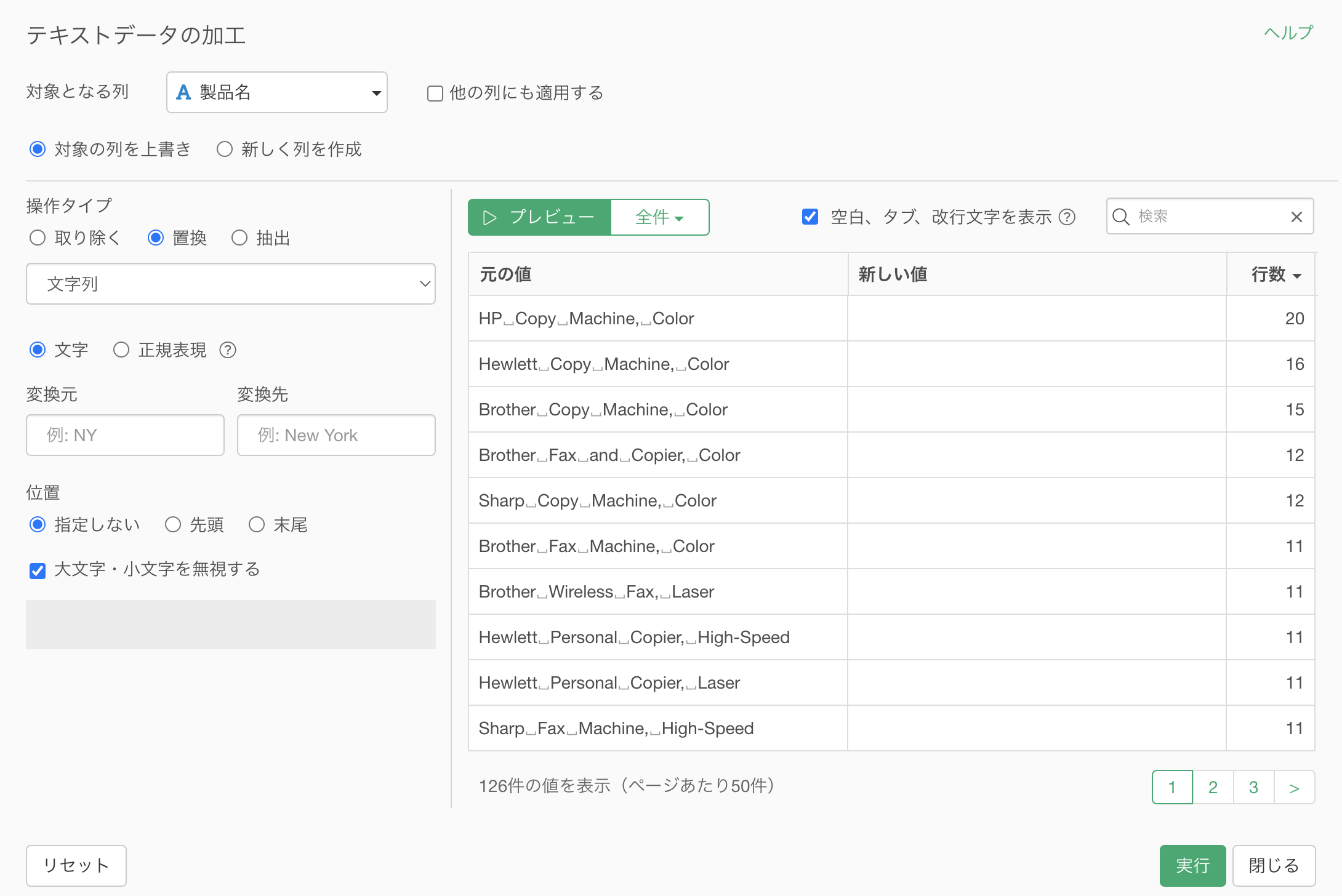The height and width of the screenshot is (896, 1342).
Task: Open the 製品名 target column dropdown
Action: click(277, 92)
